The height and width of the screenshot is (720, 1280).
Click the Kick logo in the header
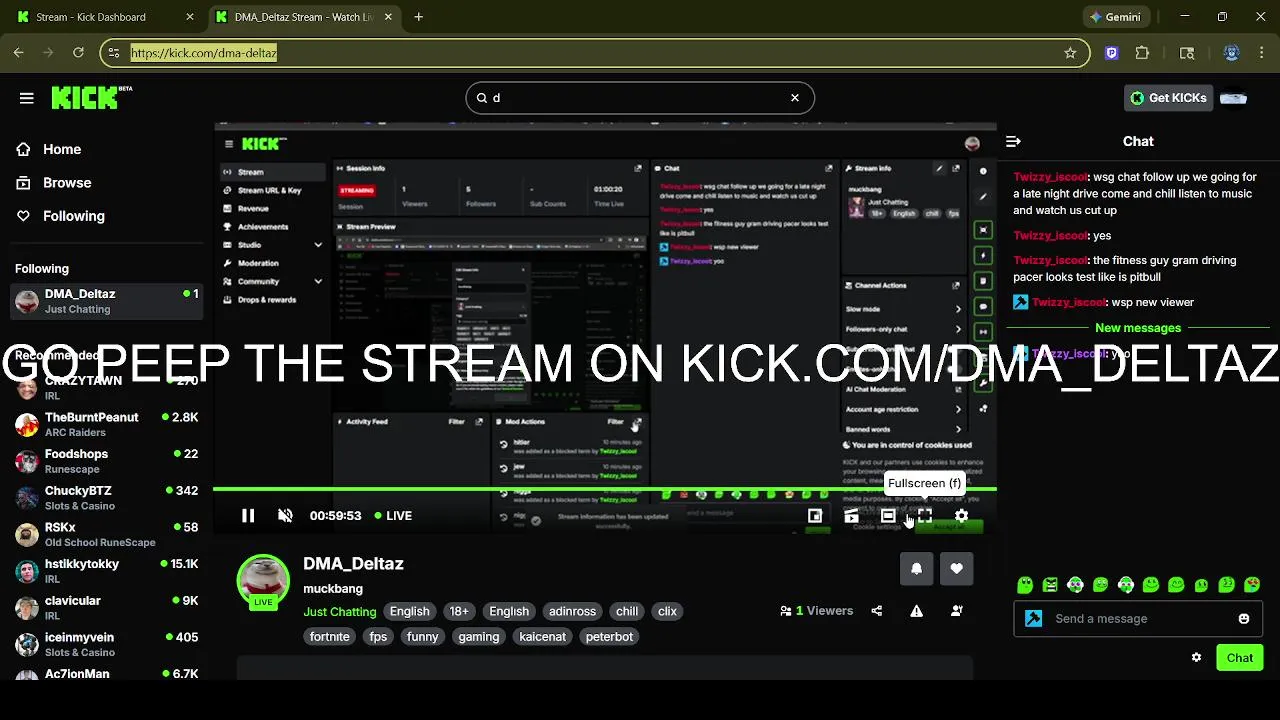click(x=91, y=97)
